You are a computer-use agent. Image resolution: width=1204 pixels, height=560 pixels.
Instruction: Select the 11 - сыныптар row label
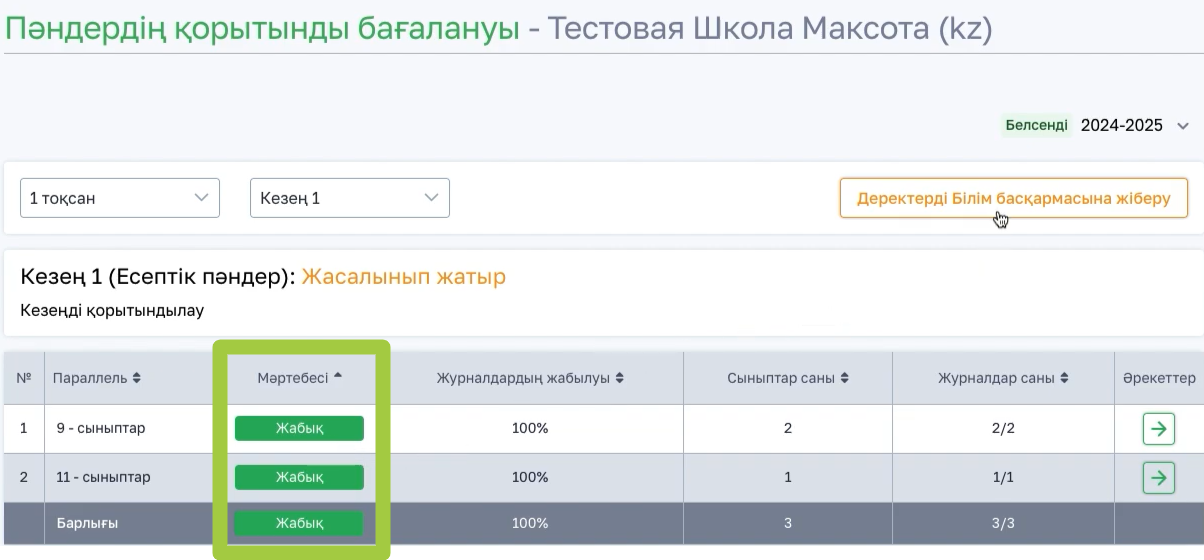click(x=104, y=478)
